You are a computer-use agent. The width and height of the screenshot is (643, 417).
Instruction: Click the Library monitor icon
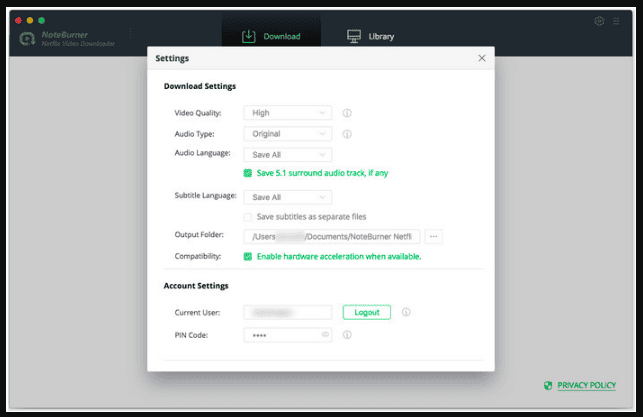pyautogui.click(x=354, y=36)
